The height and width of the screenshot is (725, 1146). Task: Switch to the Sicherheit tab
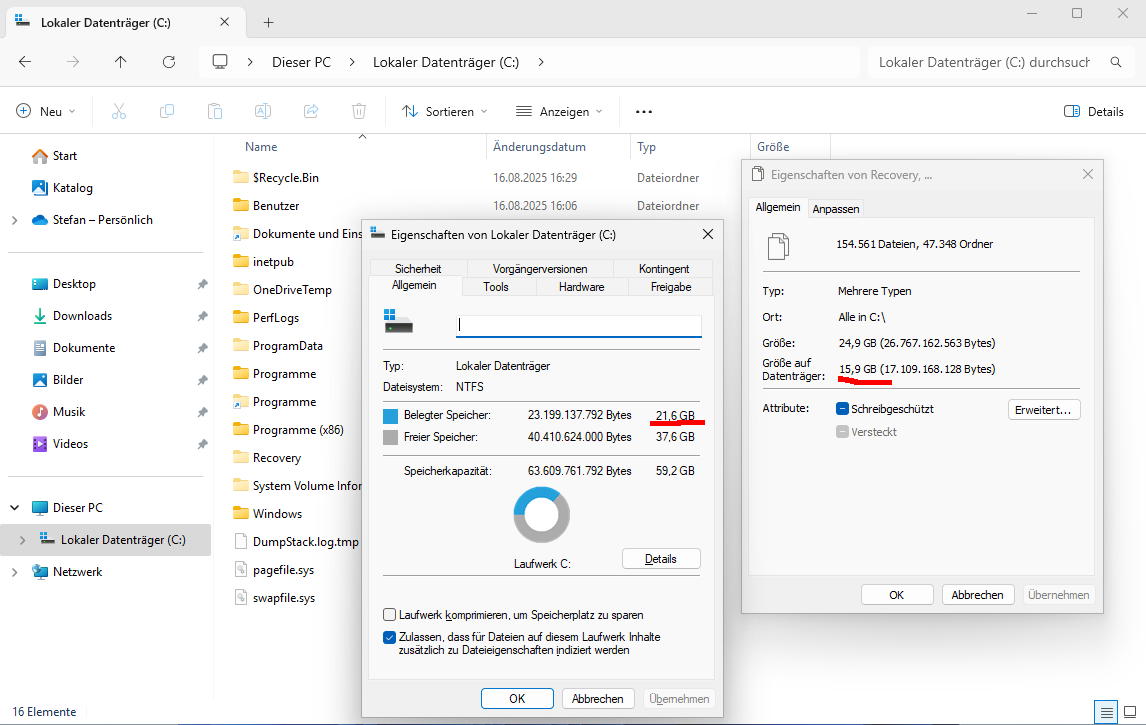click(417, 269)
